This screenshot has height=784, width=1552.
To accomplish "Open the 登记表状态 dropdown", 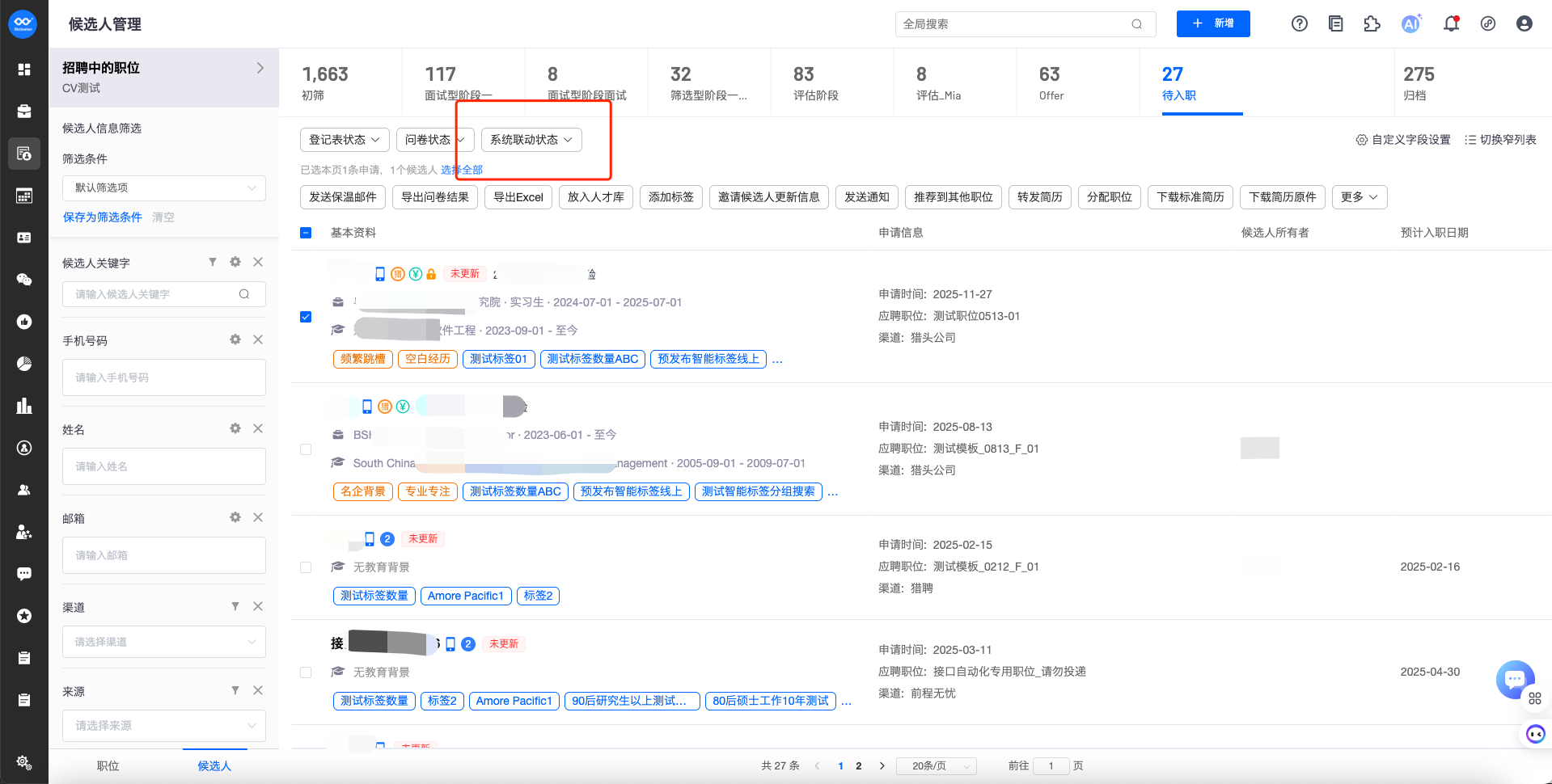I will (x=345, y=140).
